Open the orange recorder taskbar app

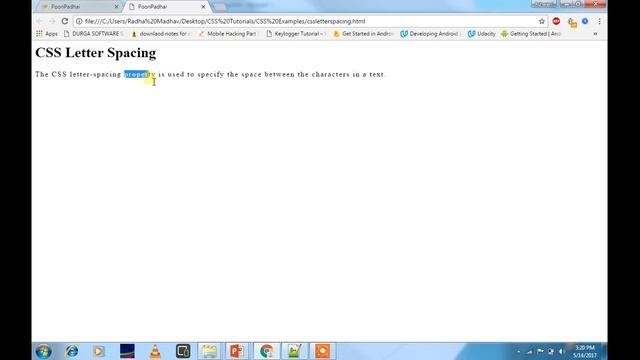click(322, 351)
